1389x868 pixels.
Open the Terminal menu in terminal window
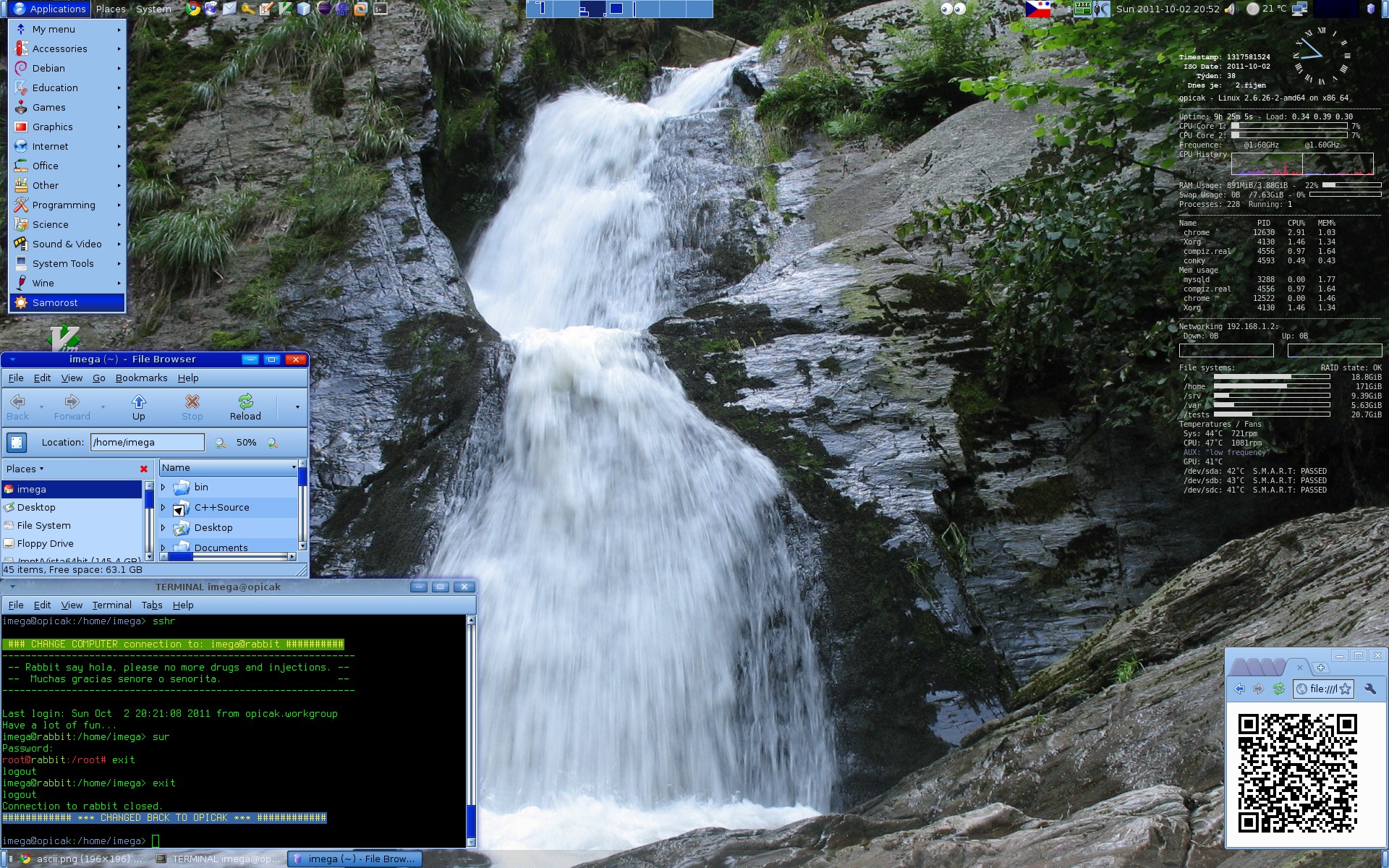coord(111,605)
